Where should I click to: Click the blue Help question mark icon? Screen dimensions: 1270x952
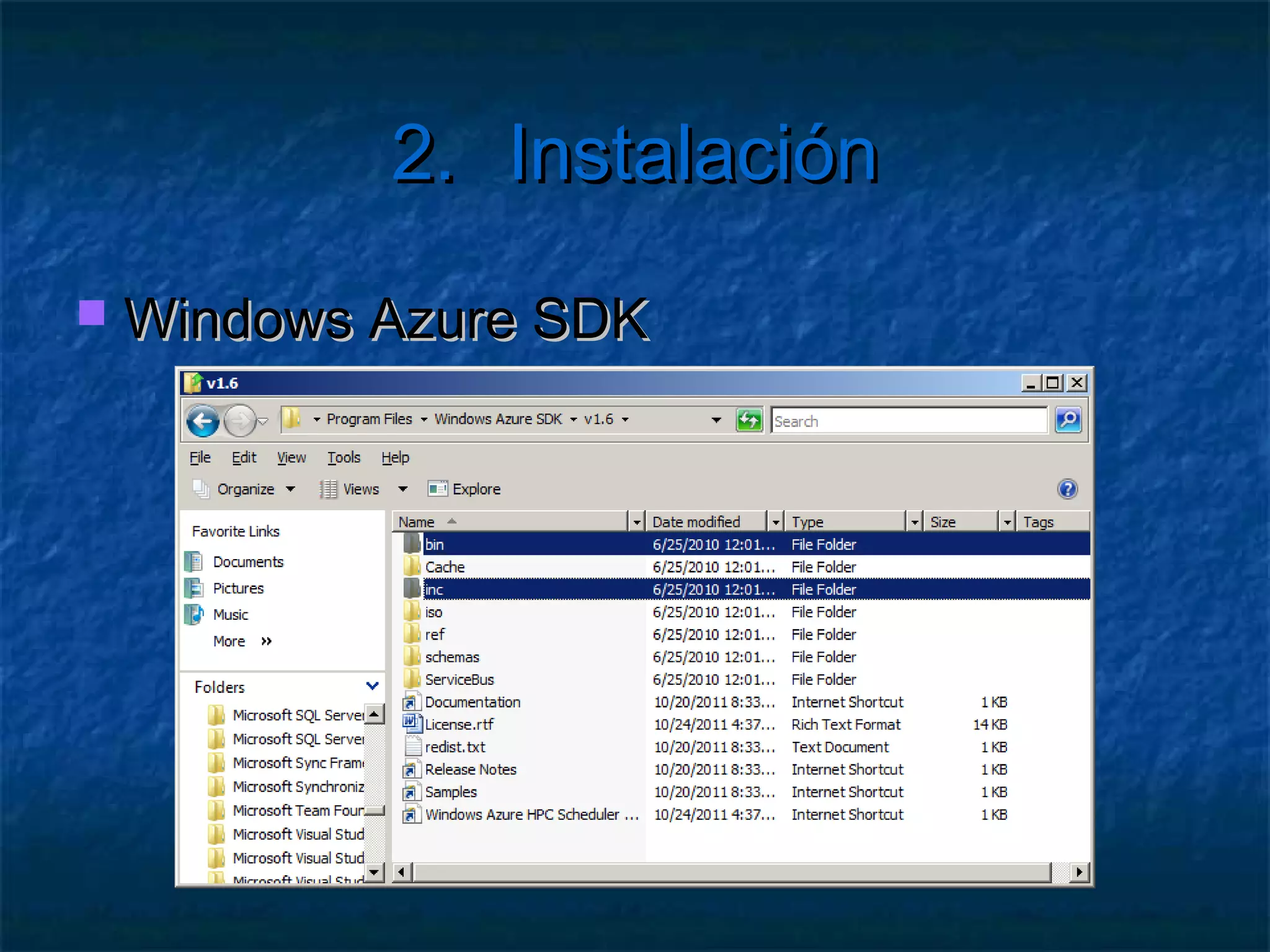click(x=1067, y=489)
